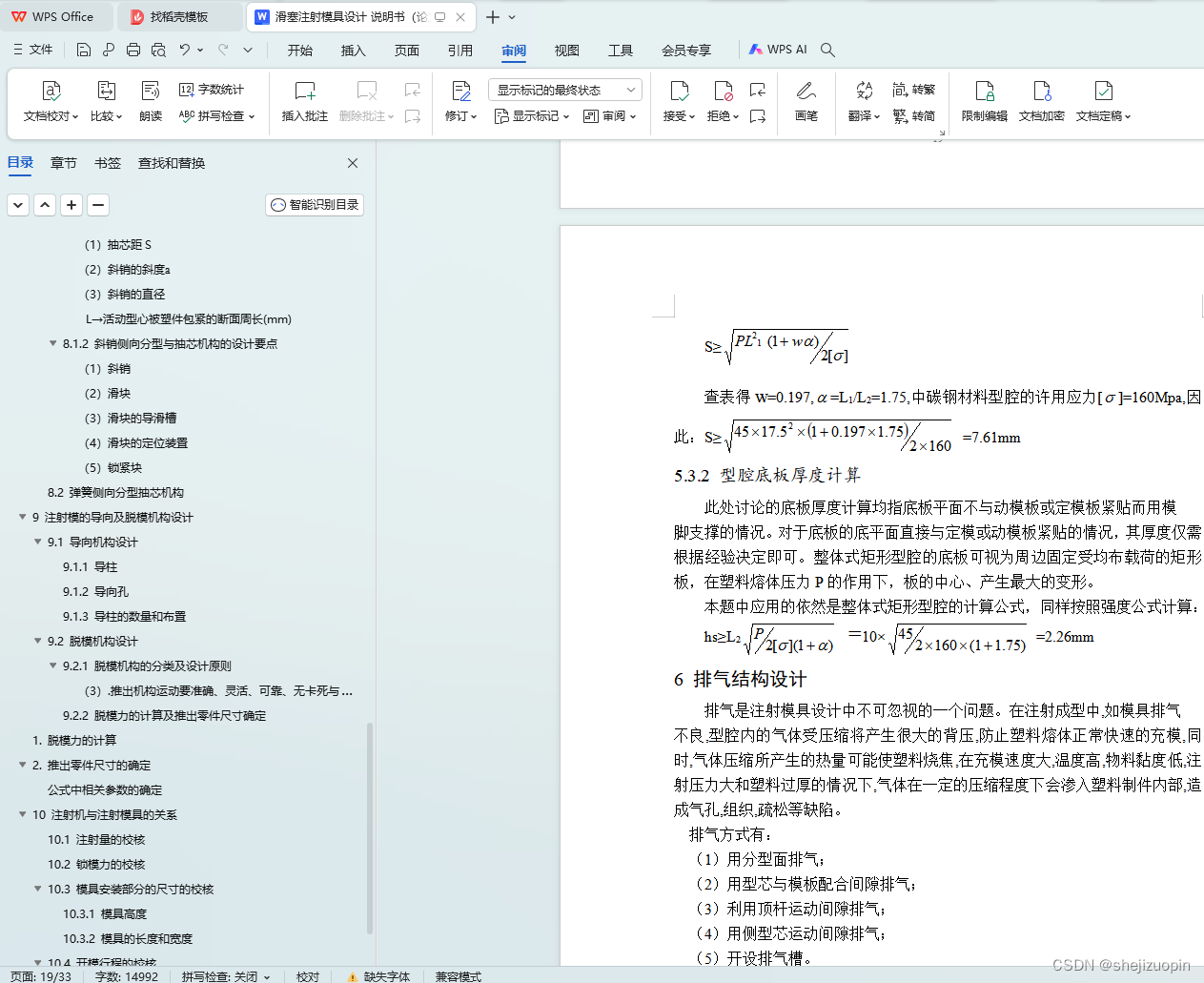
Task: Collapse the 9.2.1 脱模机构的分类 node
Action: pos(53,666)
